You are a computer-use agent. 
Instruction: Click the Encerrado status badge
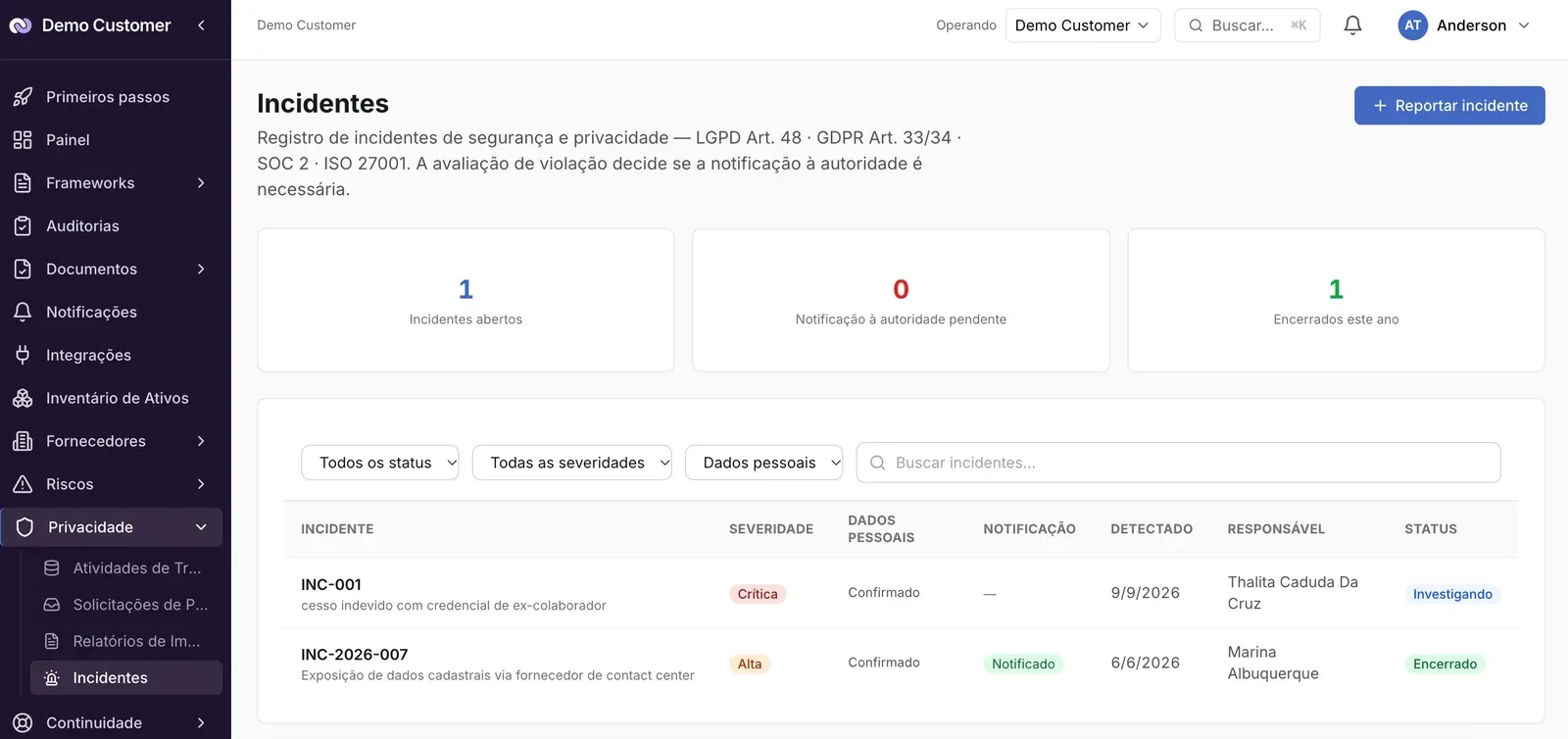1445,664
